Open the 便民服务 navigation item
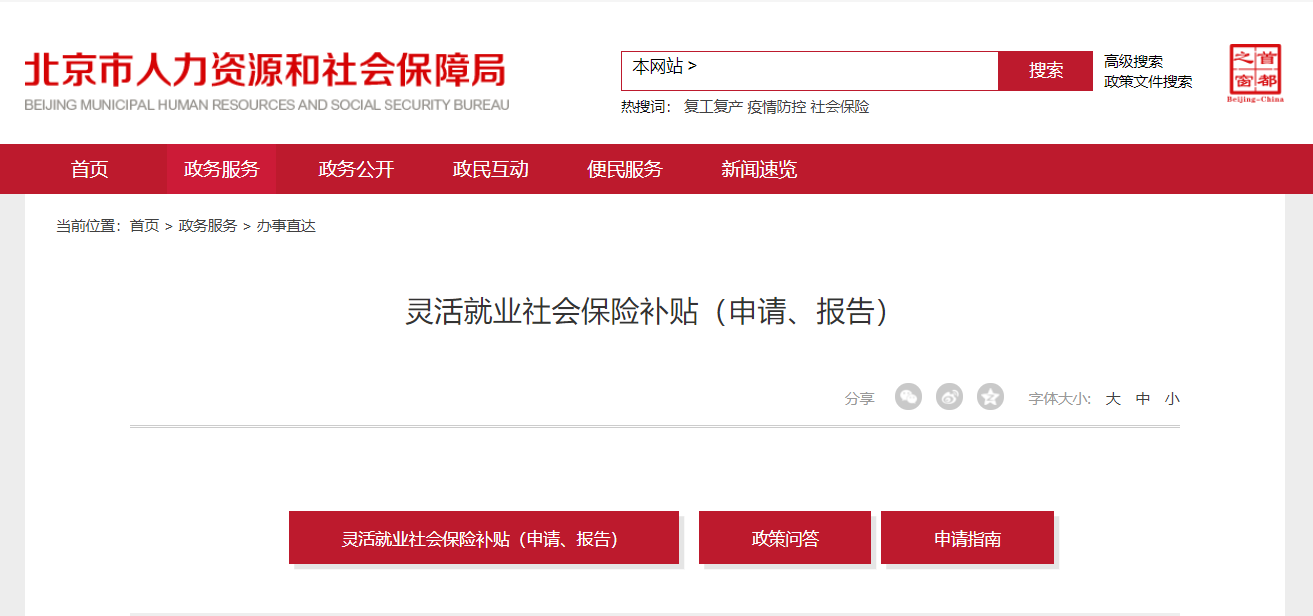 click(625, 169)
